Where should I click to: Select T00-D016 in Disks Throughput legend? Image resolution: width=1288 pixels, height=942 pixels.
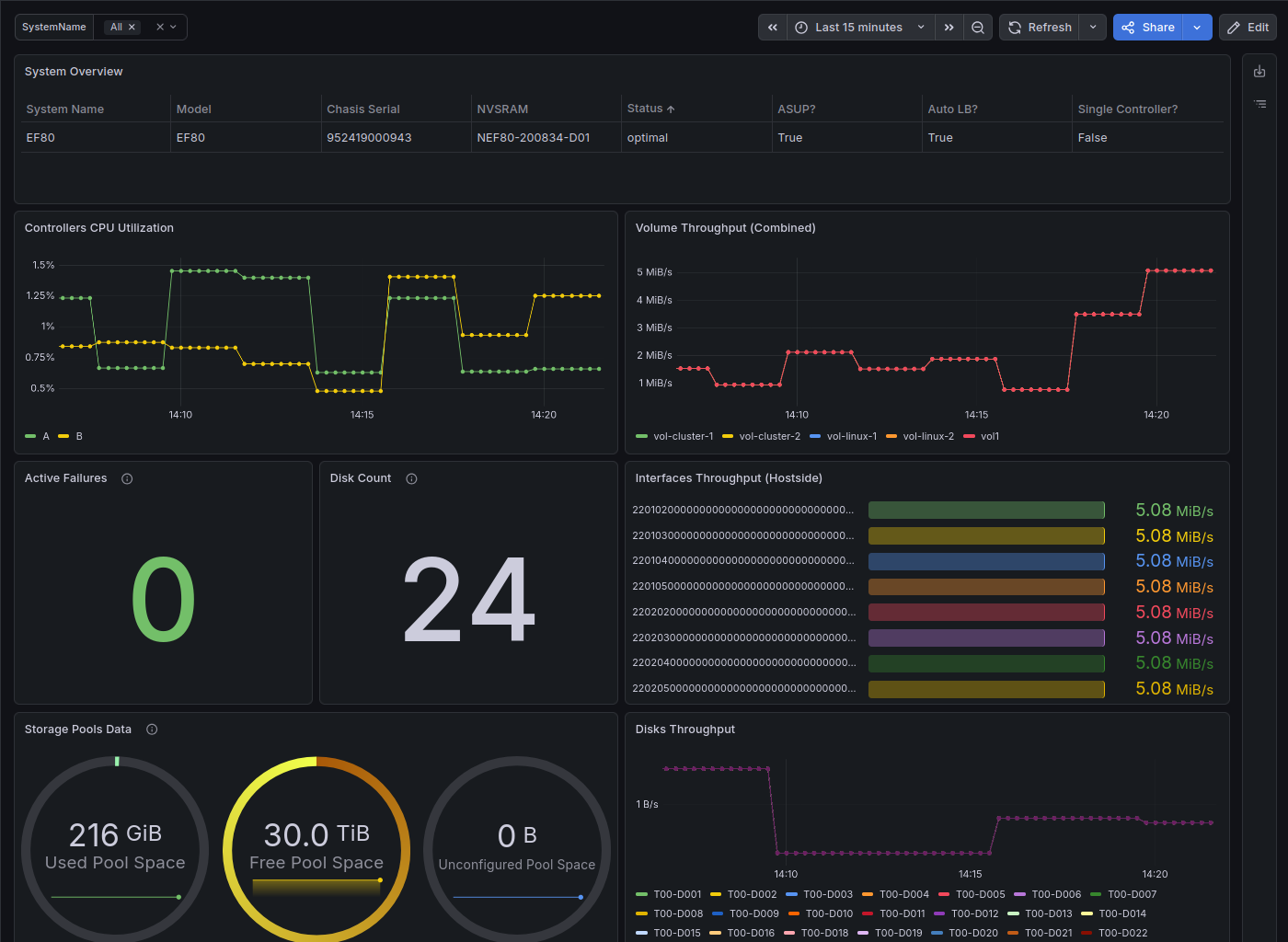pyautogui.click(x=751, y=933)
